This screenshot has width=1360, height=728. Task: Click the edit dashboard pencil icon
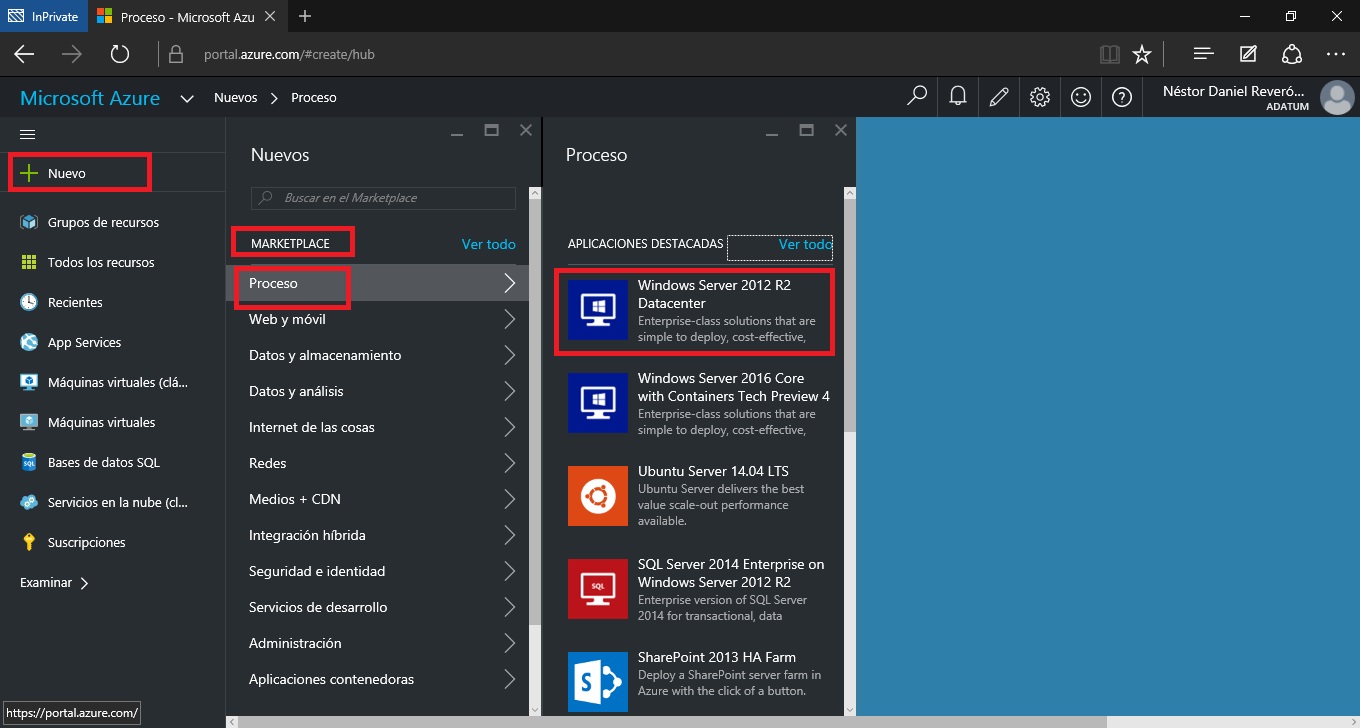pos(998,97)
